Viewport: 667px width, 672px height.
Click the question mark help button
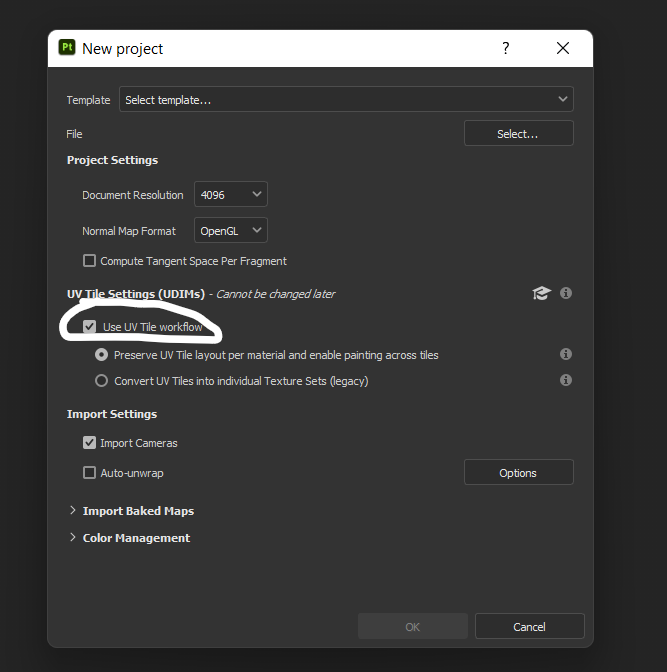pos(506,48)
